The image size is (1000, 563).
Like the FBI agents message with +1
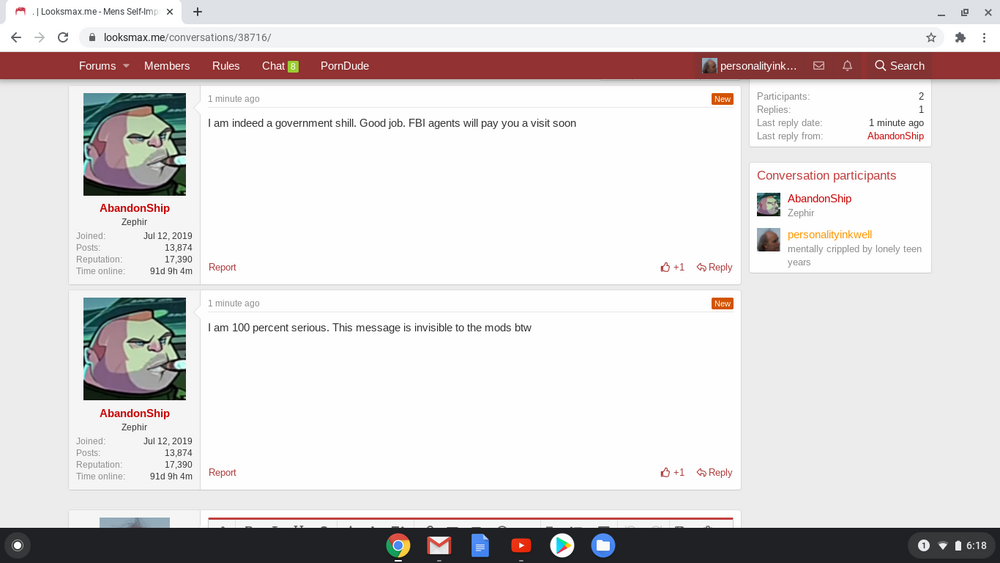pyautogui.click(x=673, y=267)
